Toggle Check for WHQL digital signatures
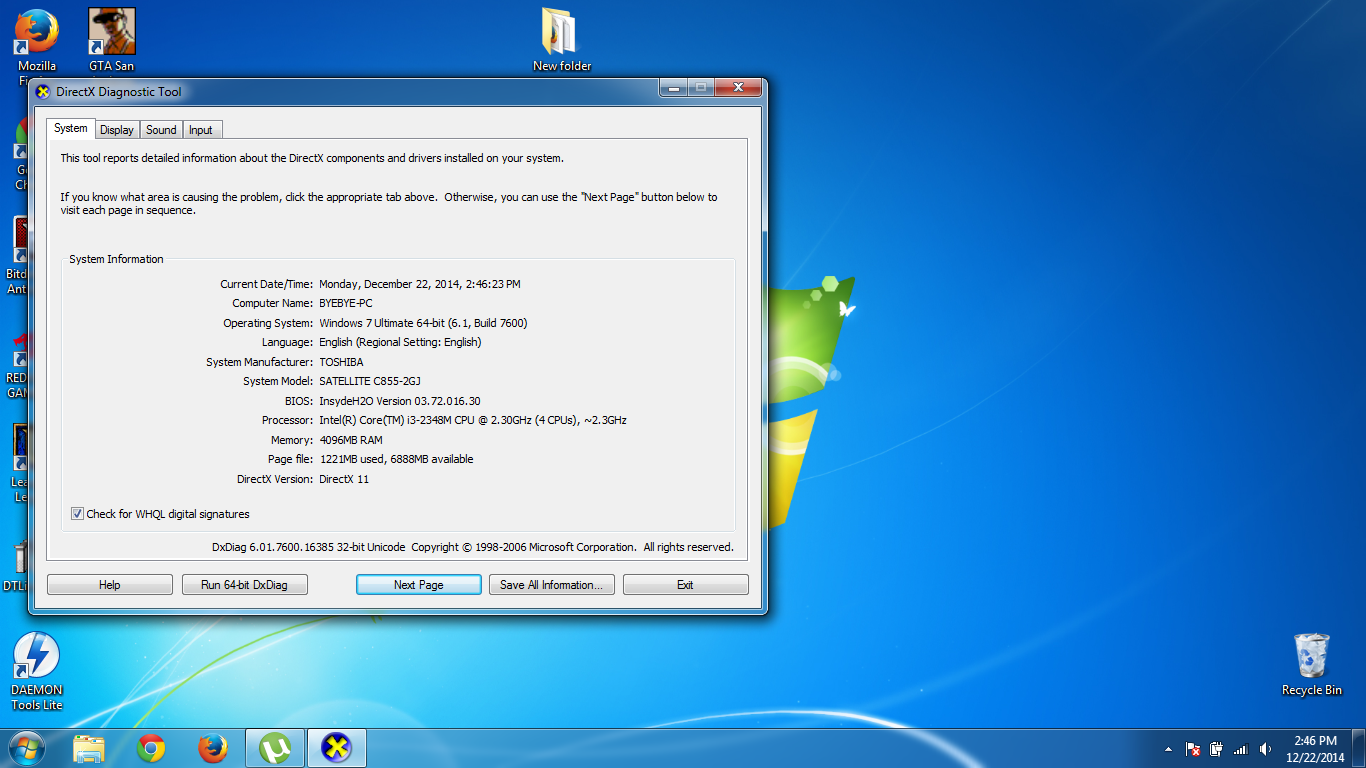This screenshot has width=1366, height=768. [78, 514]
